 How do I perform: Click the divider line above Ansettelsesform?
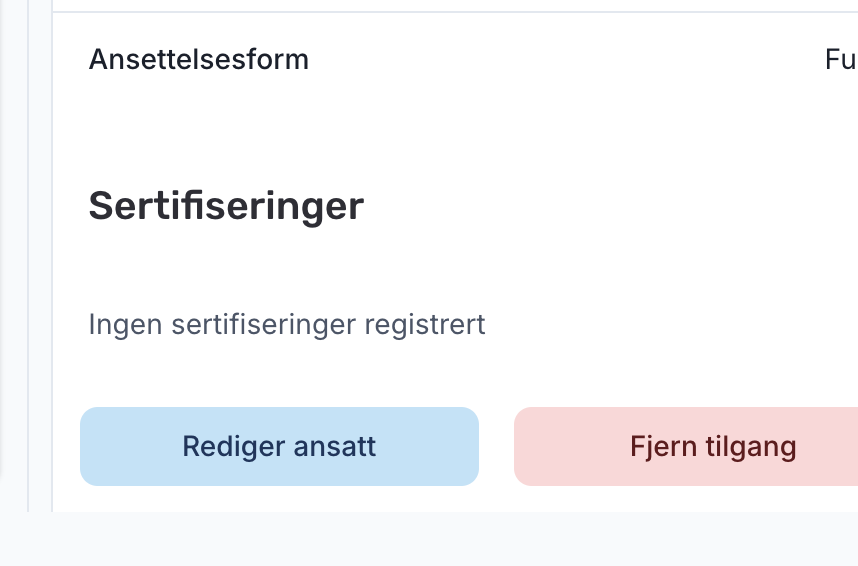(450, 12)
